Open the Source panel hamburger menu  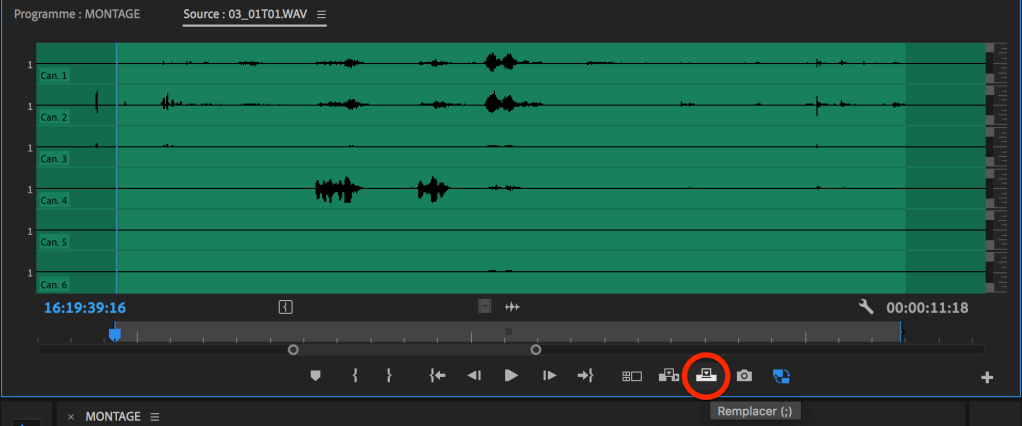pos(321,15)
